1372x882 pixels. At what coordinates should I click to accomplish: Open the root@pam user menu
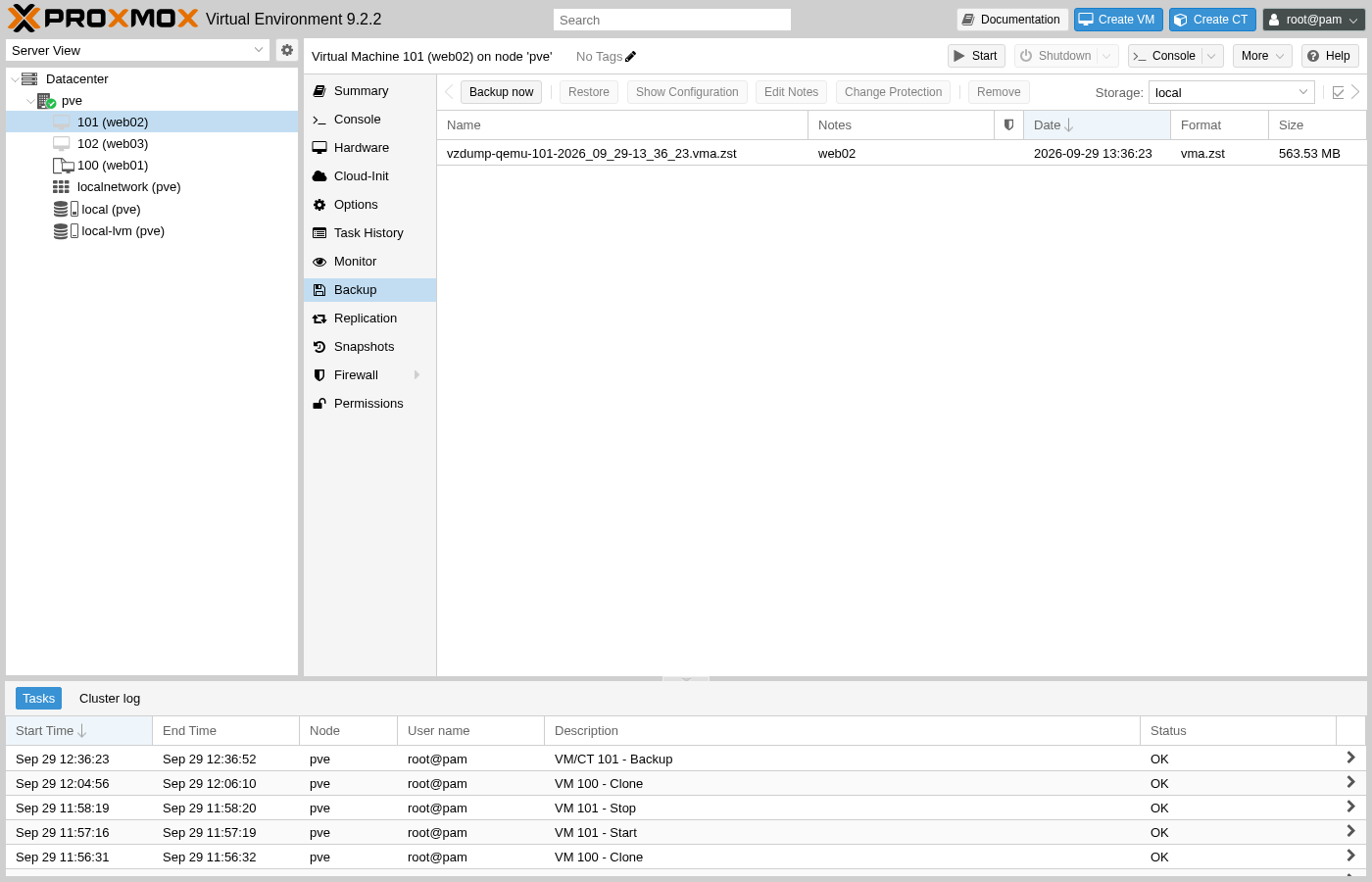1313,20
